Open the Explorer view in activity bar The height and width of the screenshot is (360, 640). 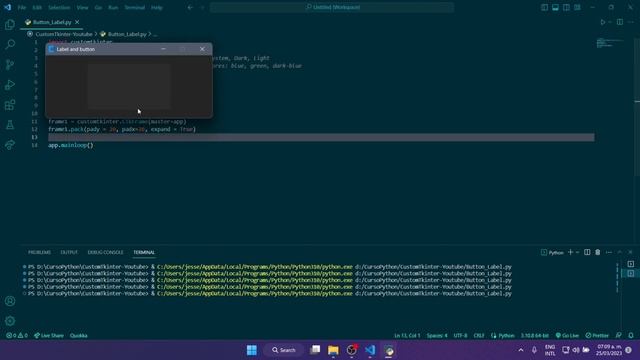pos(10,24)
